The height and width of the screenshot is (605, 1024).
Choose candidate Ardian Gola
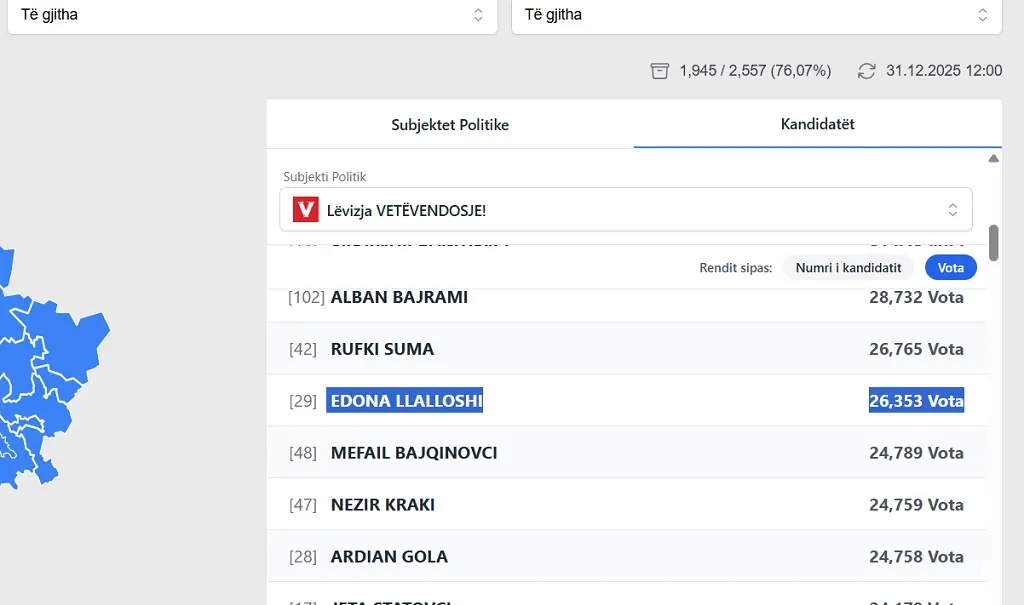coord(389,557)
